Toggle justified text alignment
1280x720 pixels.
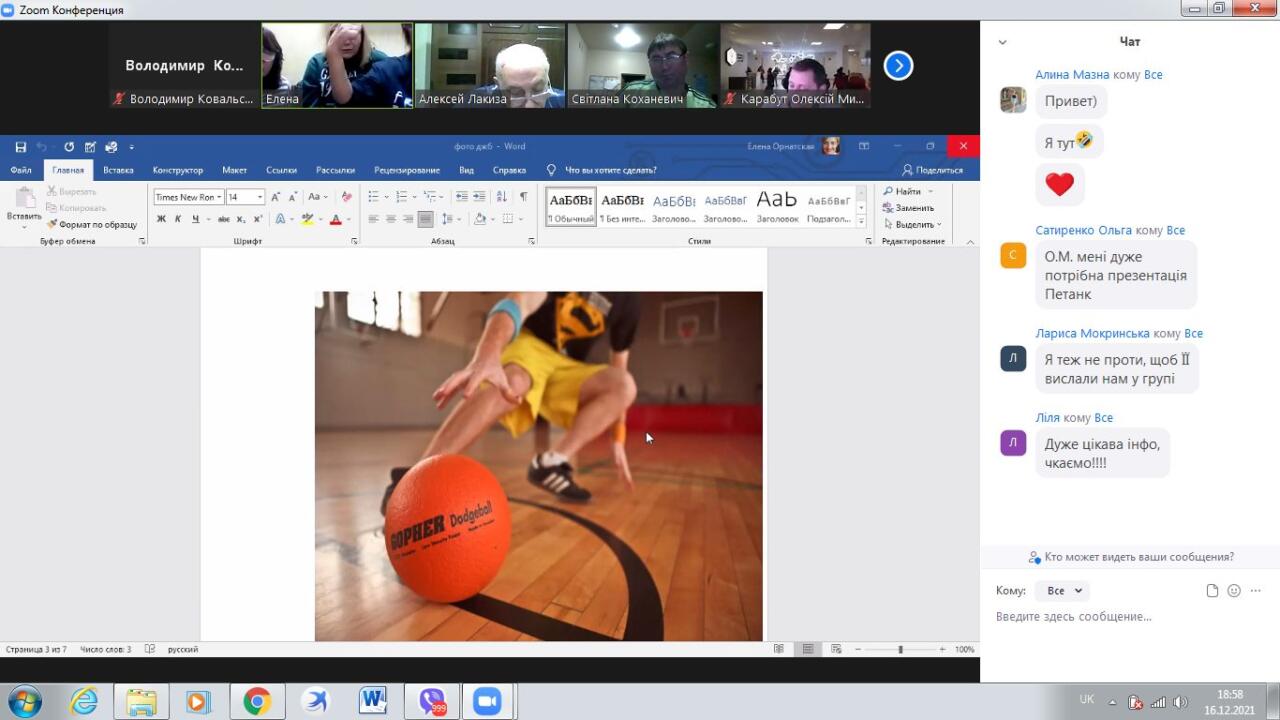pos(425,219)
